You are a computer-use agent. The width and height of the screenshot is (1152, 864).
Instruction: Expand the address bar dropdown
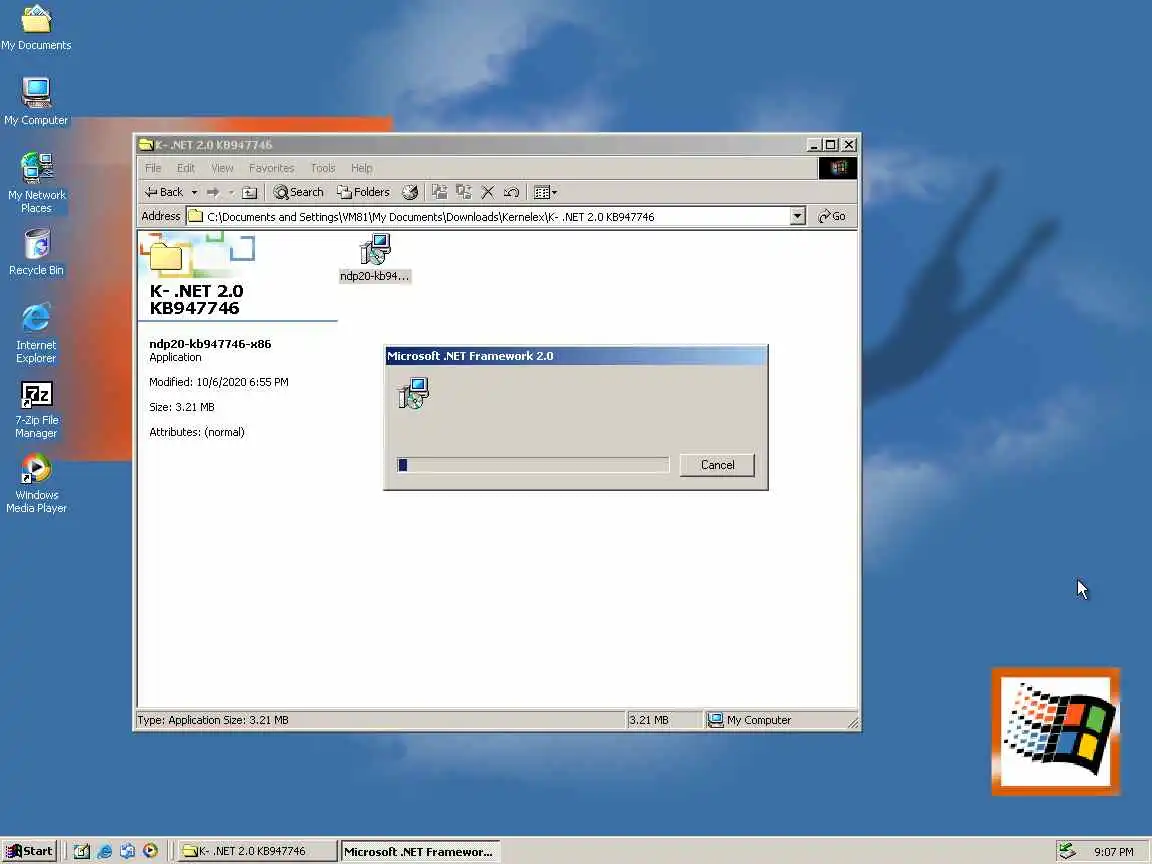(798, 217)
